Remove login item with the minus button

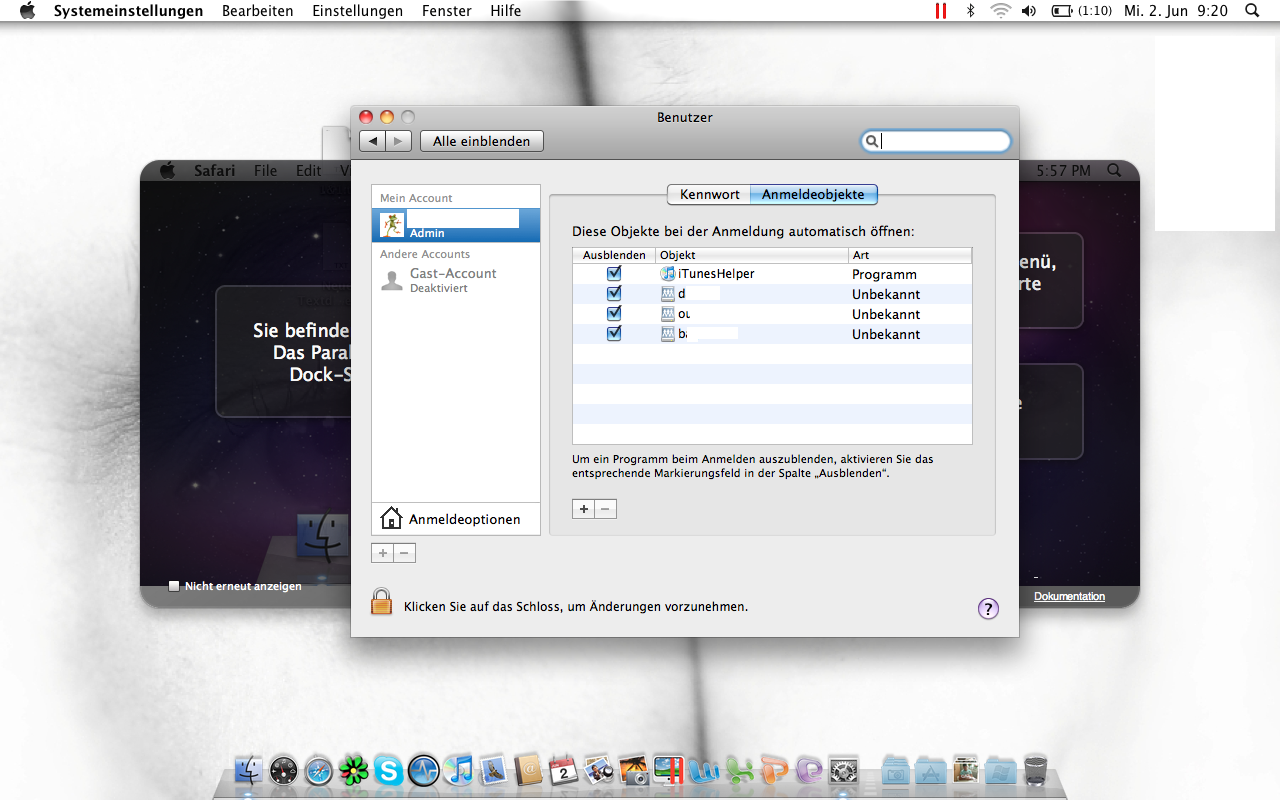606,509
